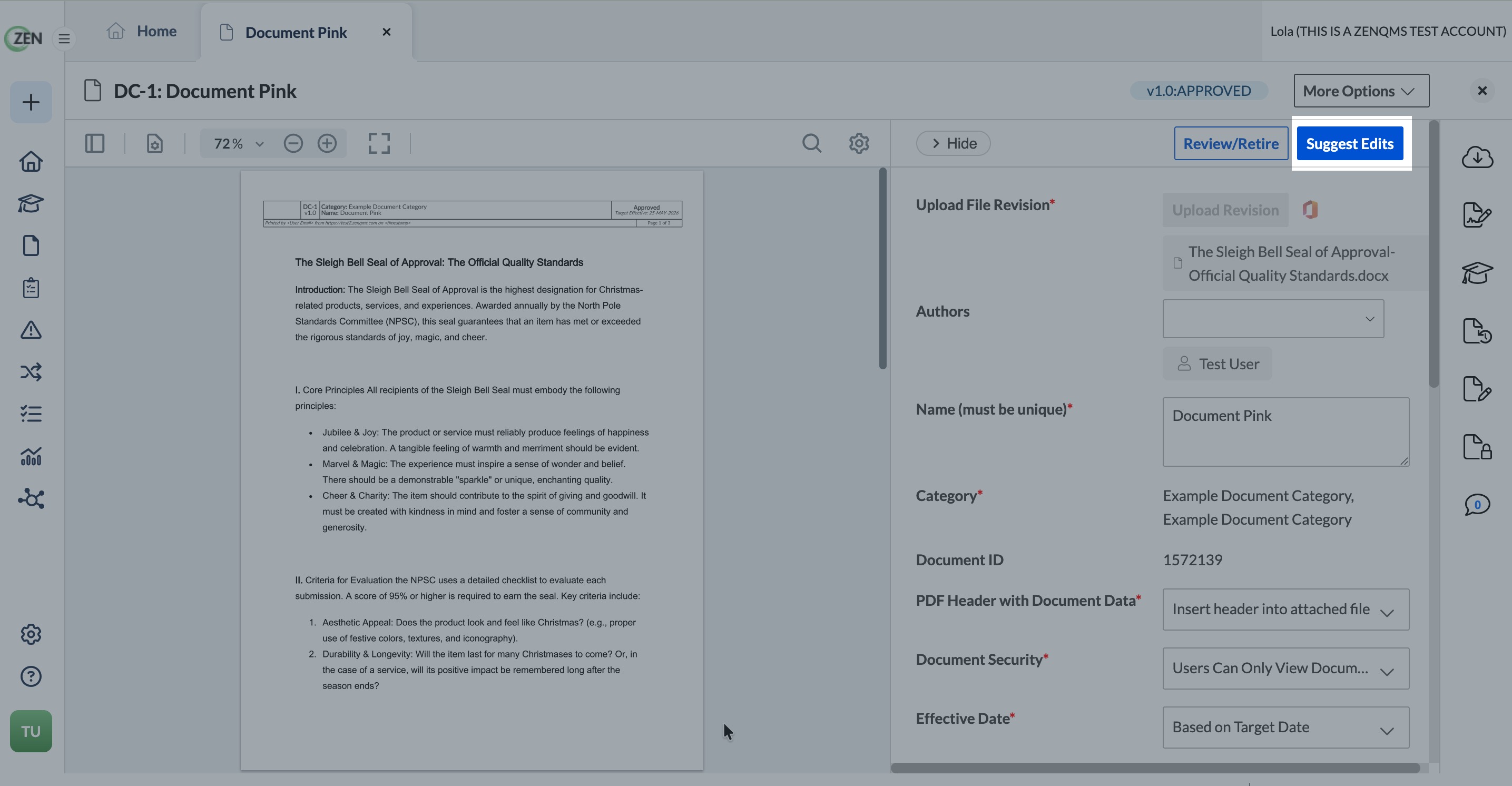Zoom out with the minus circle icon
Screen dimensions: 1512x786
(293, 143)
